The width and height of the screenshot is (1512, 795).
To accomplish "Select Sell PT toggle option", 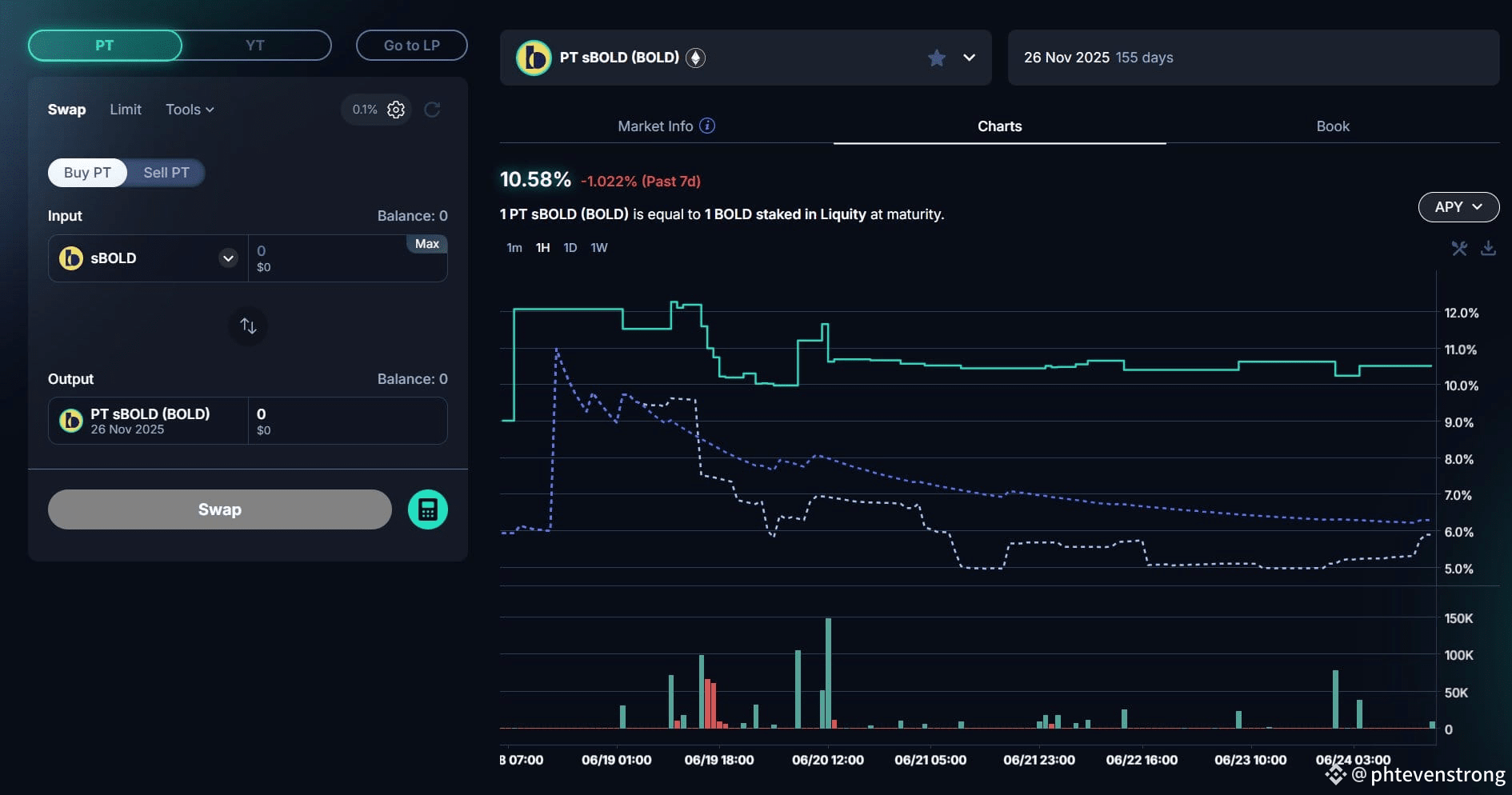I will pos(166,173).
